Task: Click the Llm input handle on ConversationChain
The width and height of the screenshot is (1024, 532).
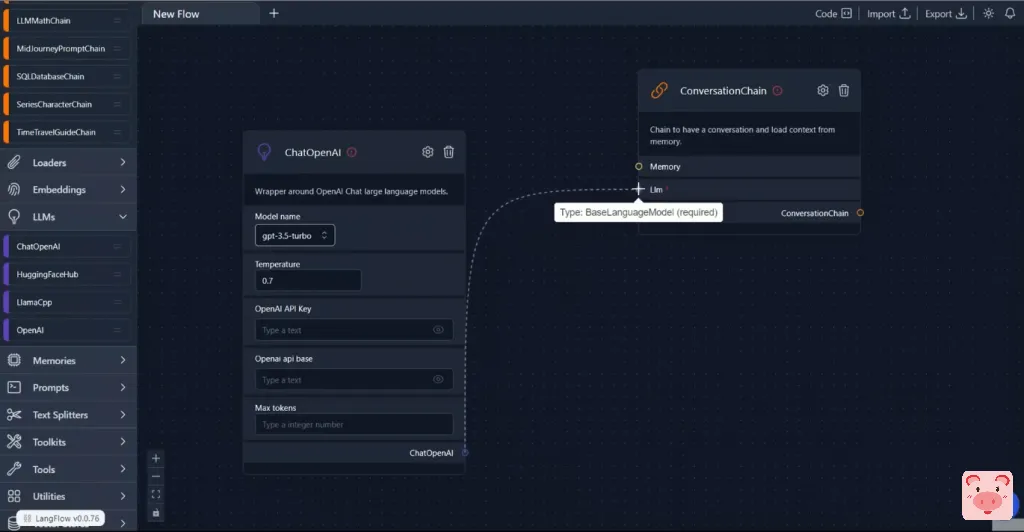Action: (639, 189)
